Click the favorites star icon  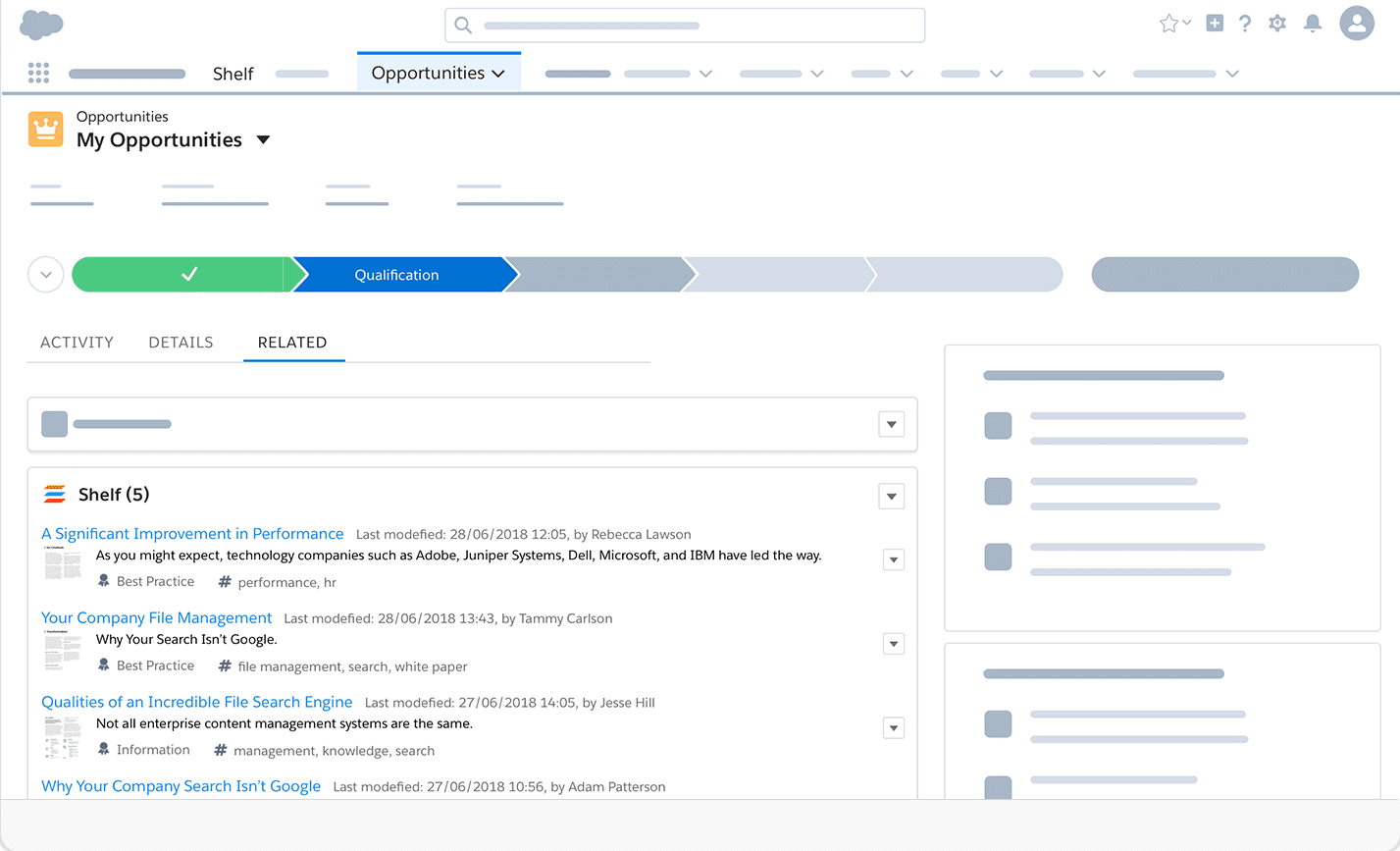pos(1168,24)
